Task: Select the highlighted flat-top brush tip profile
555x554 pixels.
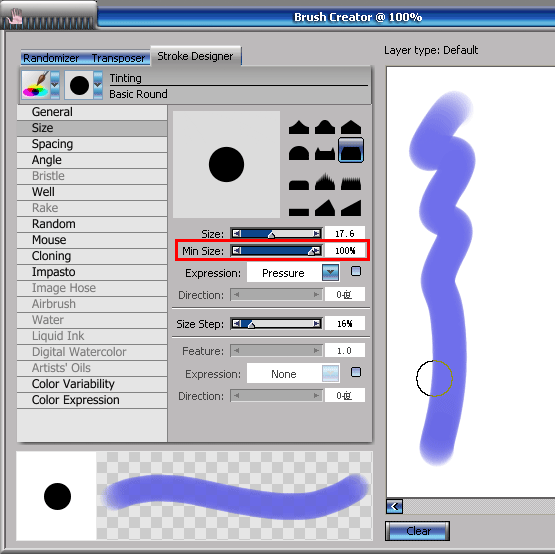Action: (351, 150)
